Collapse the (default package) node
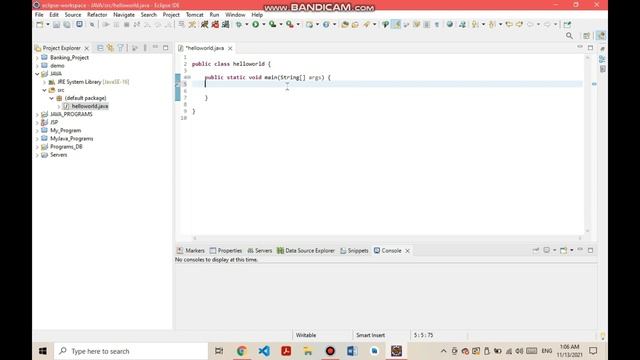The width and height of the screenshot is (640, 360). (x=51, y=98)
